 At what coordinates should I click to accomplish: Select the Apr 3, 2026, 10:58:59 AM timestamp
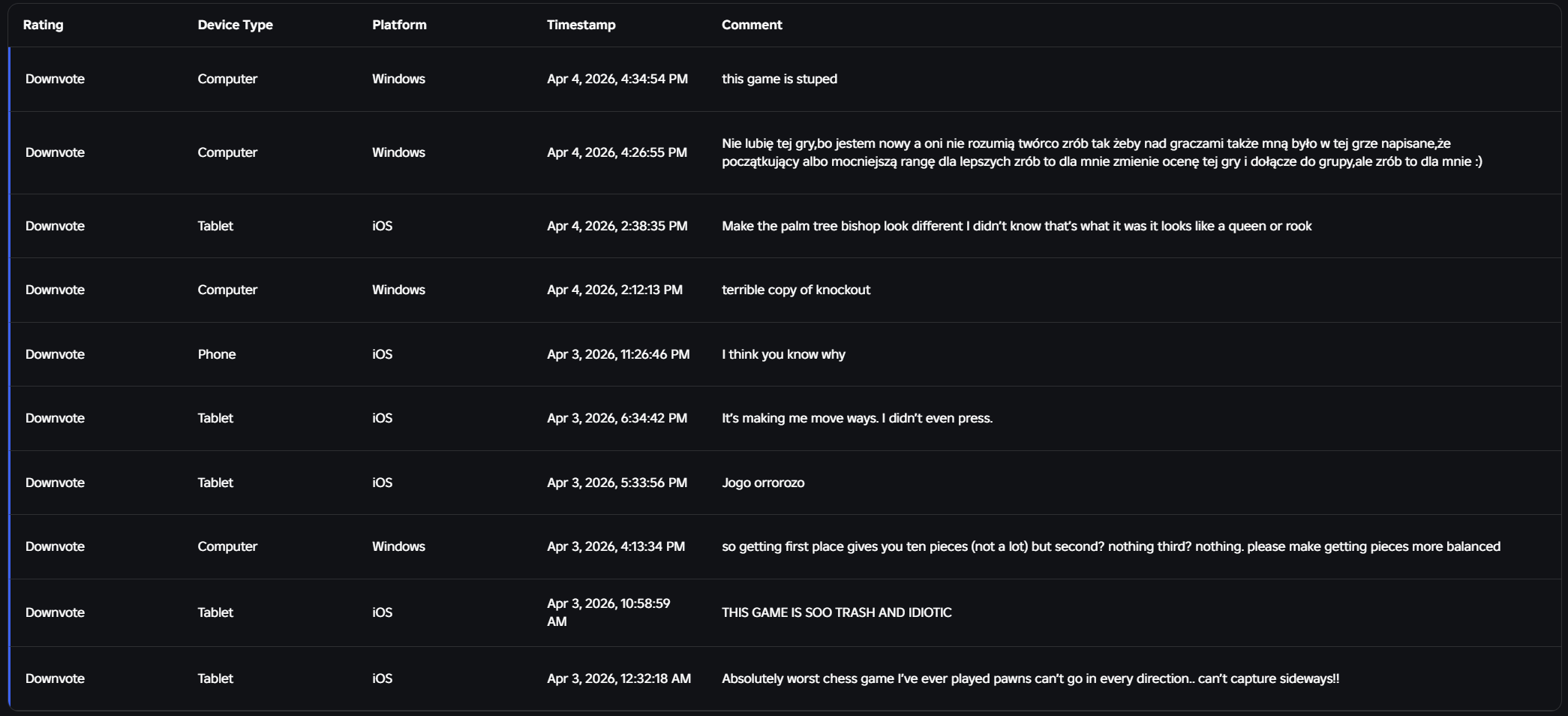pyautogui.click(x=608, y=612)
